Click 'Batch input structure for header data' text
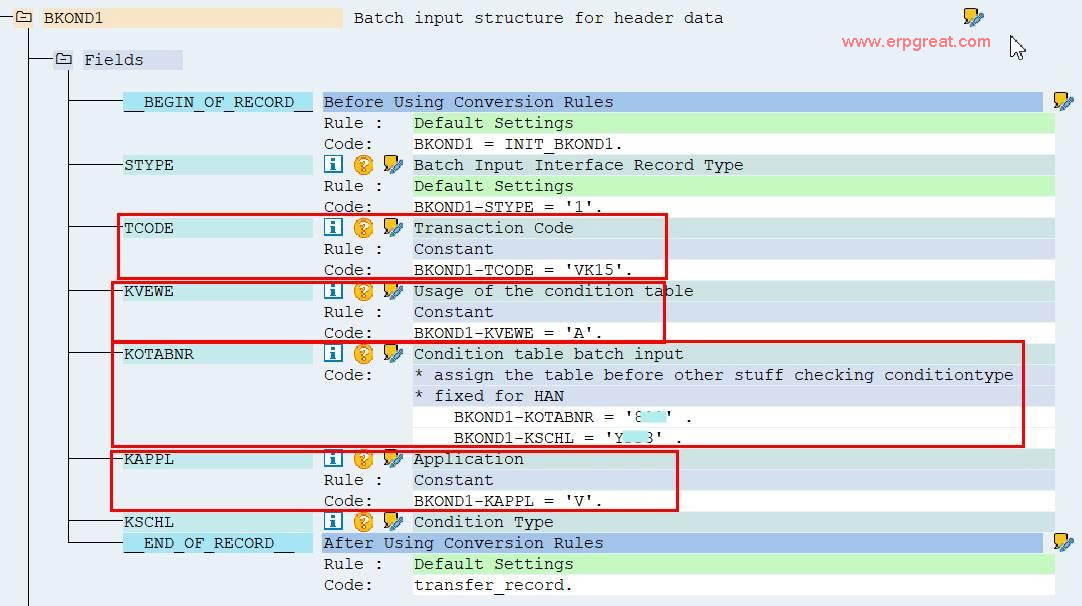 point(538,18)
